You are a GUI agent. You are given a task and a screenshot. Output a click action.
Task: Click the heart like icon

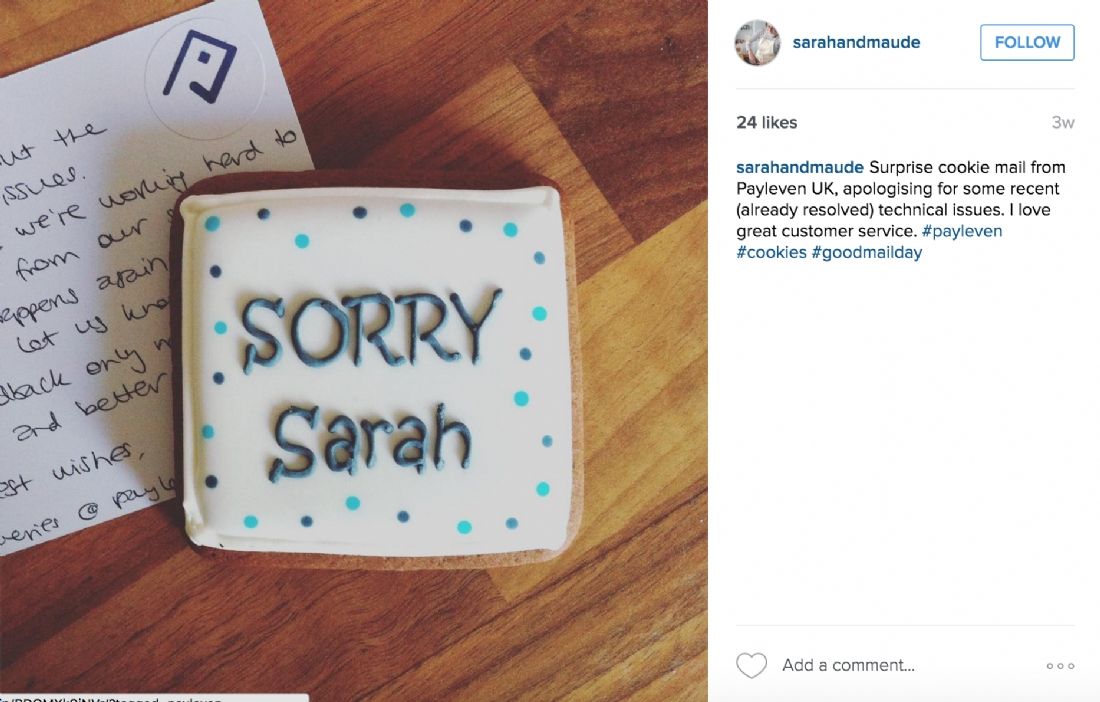click(x=751, y=665)
